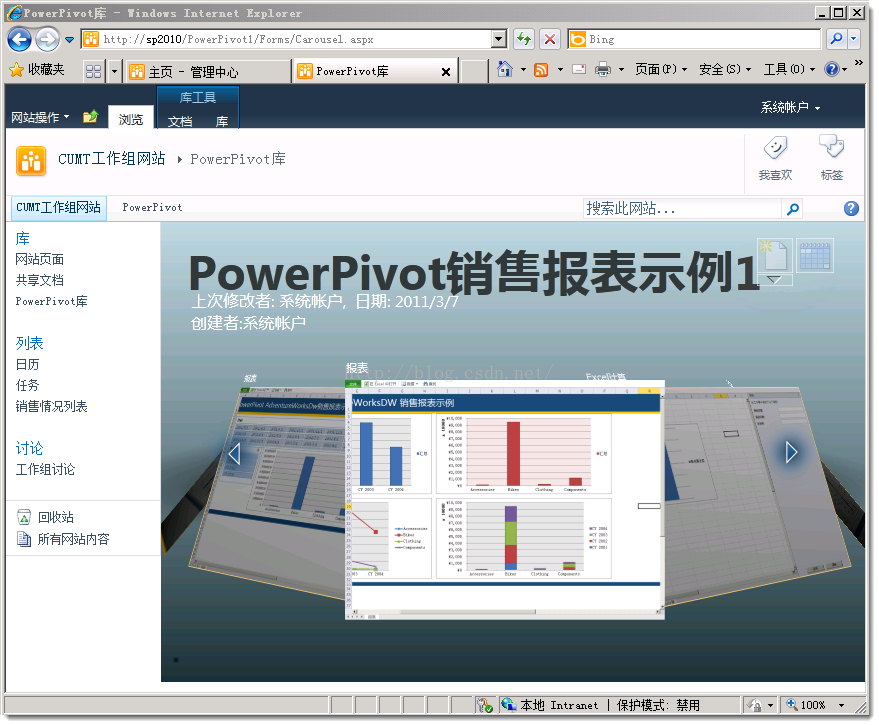Select the PowerPivot库 browser tab

367,71
